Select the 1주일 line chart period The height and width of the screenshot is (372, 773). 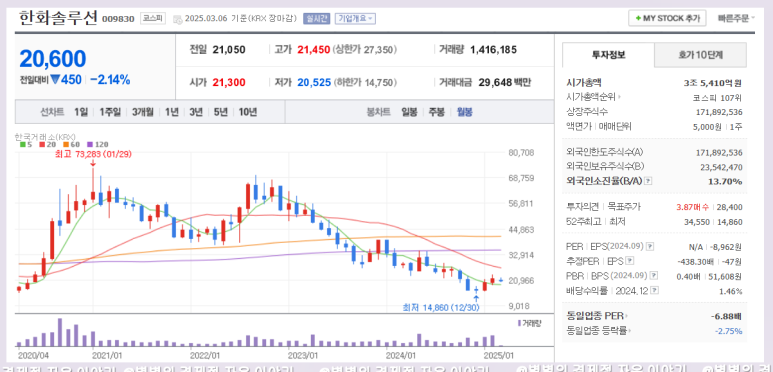point(109,112)
